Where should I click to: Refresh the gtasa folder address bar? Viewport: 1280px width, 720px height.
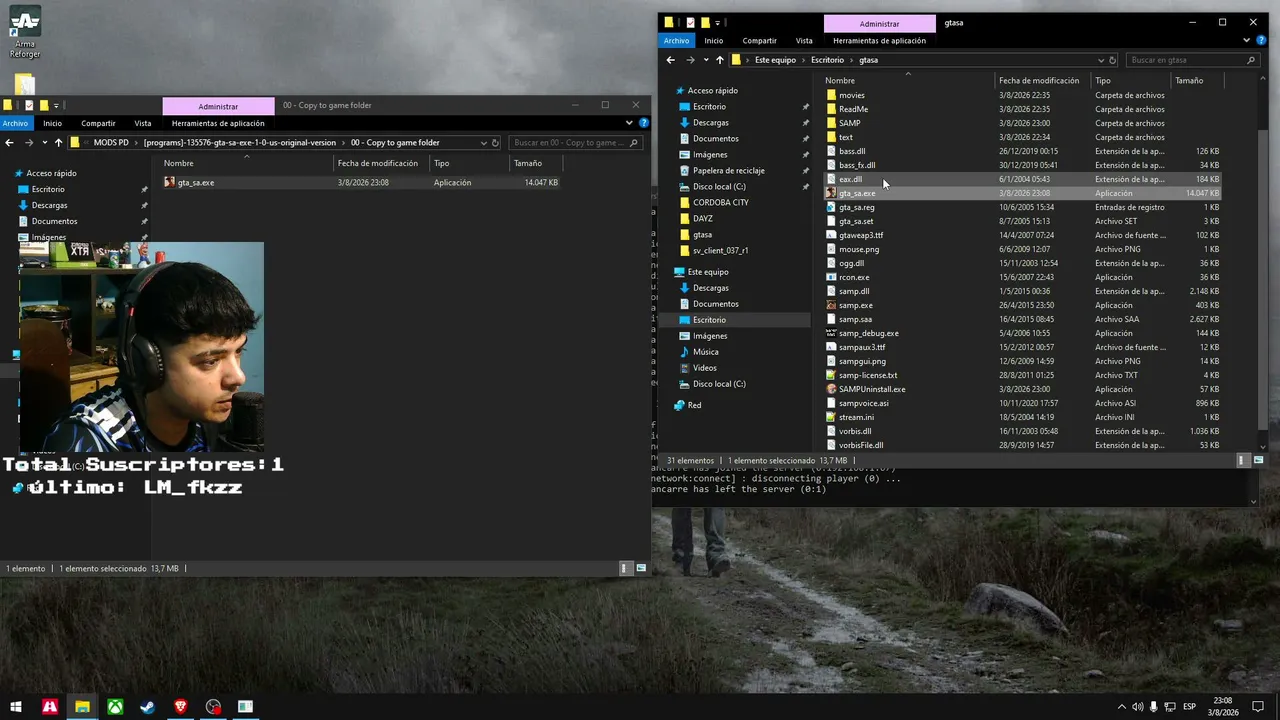1113,60
